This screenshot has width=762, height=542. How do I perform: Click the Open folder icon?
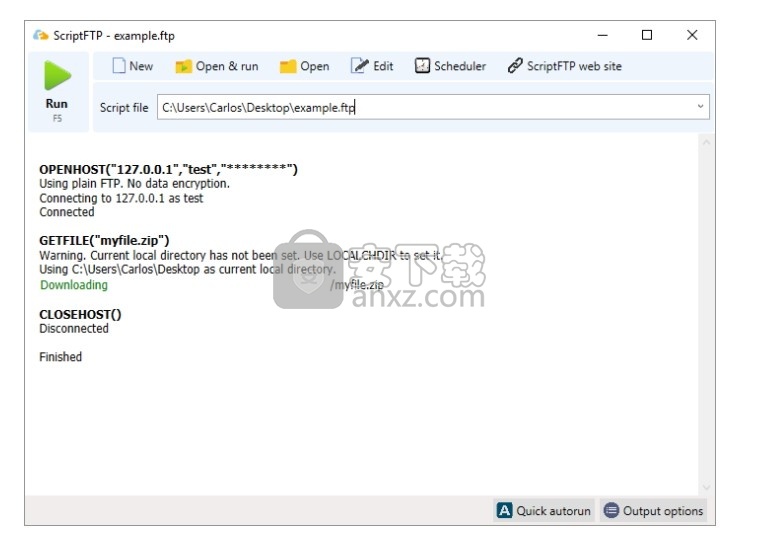coord(288,66)
